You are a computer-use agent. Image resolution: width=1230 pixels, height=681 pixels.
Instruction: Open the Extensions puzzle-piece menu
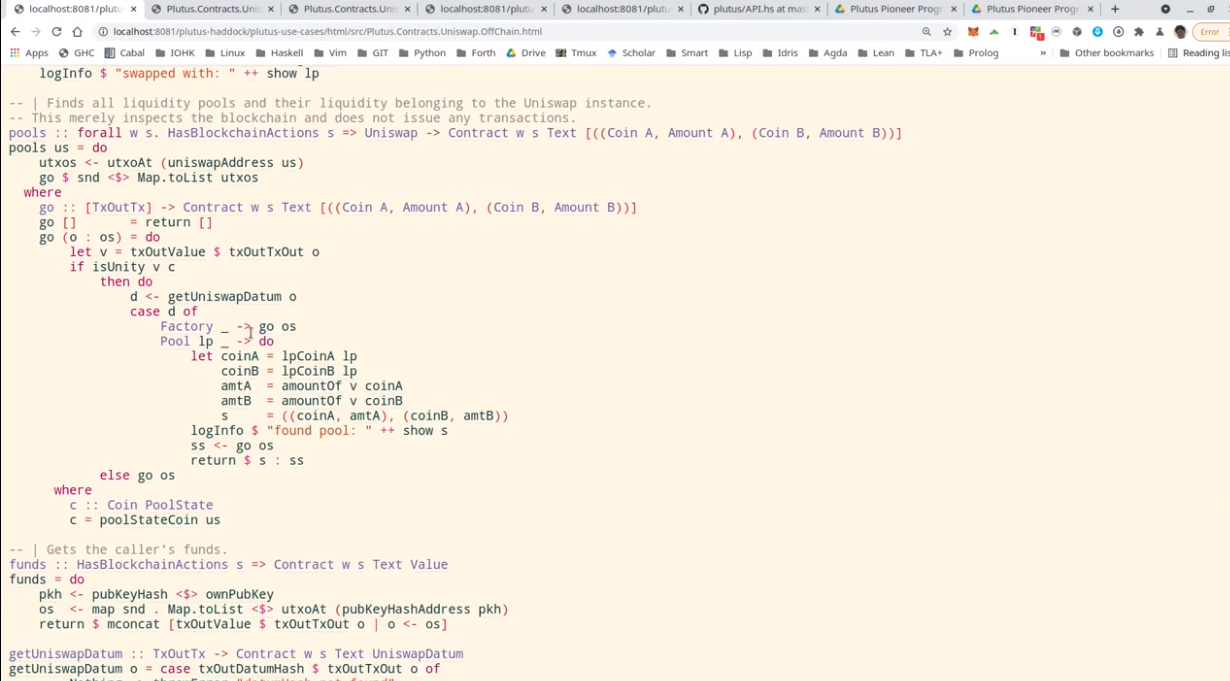click(x=1138, y=32)
